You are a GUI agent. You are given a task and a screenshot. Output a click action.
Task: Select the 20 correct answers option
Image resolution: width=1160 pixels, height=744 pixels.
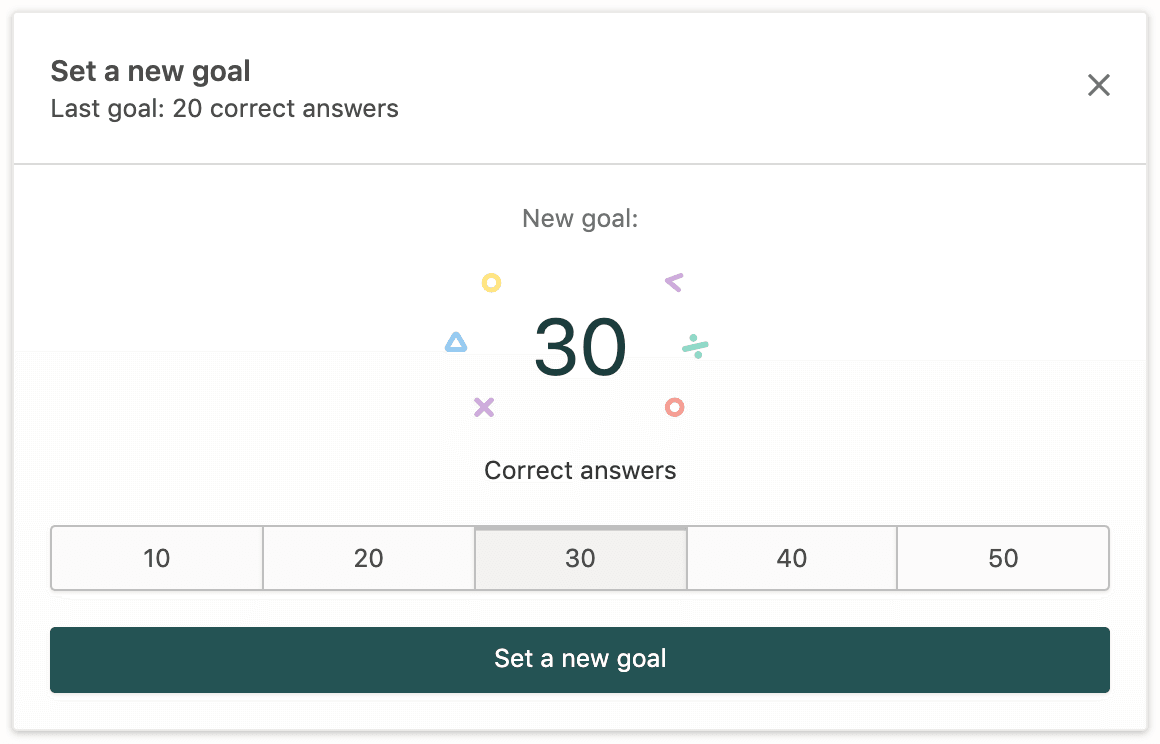point(368,558)
